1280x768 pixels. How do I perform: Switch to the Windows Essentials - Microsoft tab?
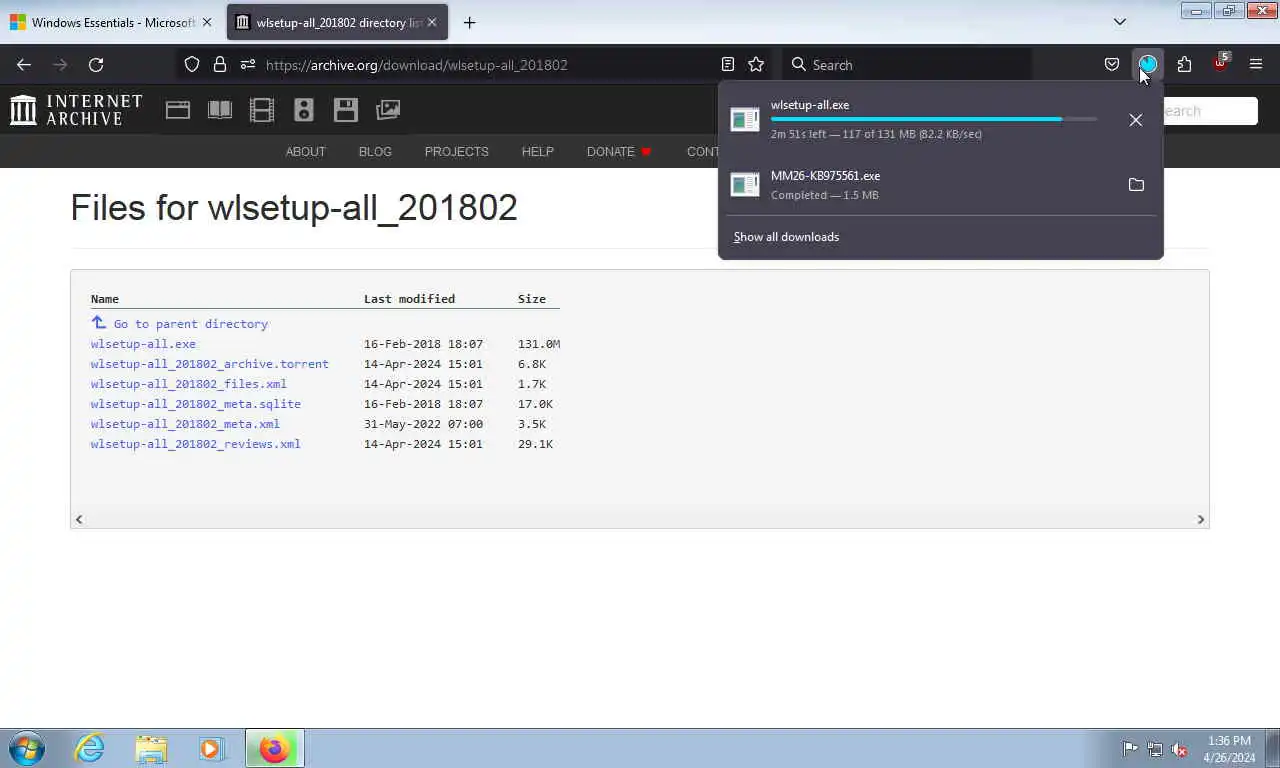[x=112, y=22]
